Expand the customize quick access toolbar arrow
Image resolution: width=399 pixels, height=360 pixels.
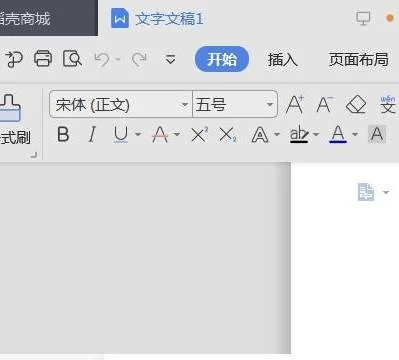tap(170, 59)
